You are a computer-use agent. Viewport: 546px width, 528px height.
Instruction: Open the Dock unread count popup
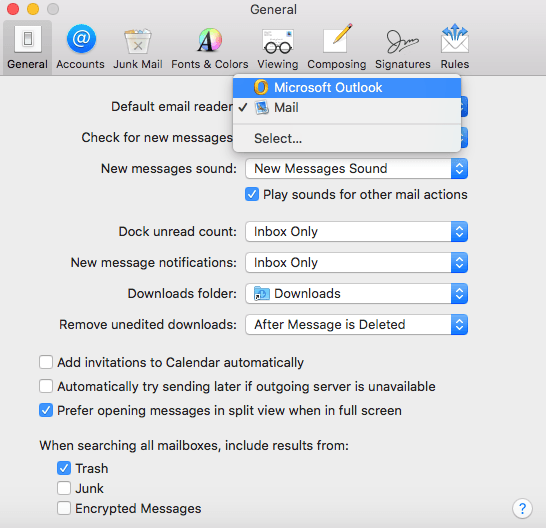pyautogui.click(x=356, y=232)
